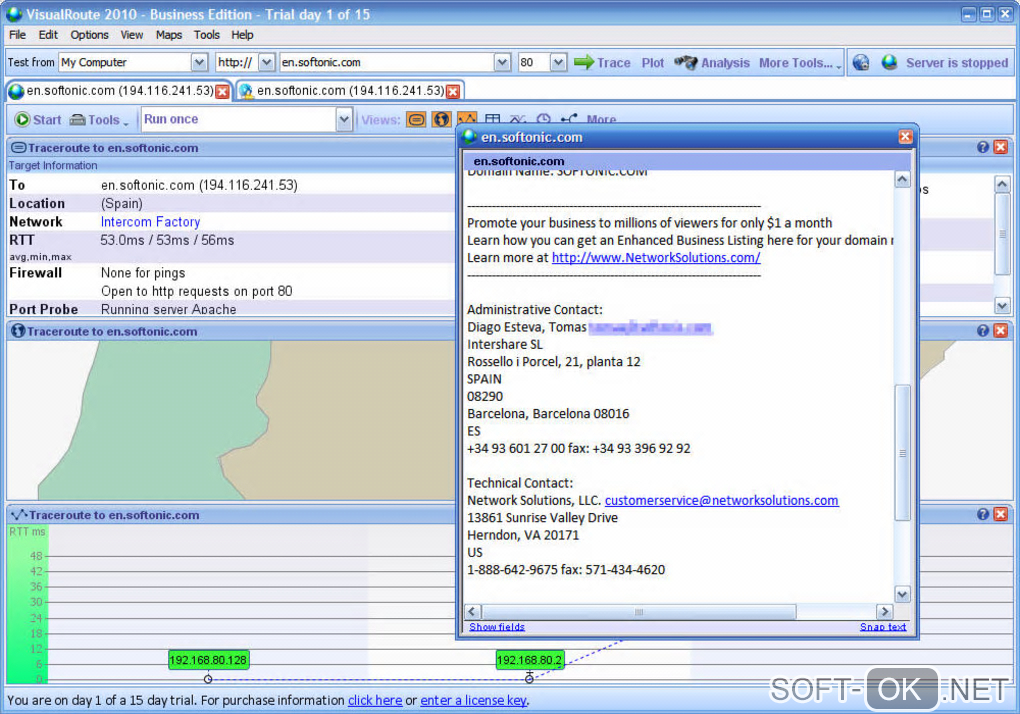Toggle the Clock history view icon
This screenshot has height=714, width=1020.
coord(543,118)
